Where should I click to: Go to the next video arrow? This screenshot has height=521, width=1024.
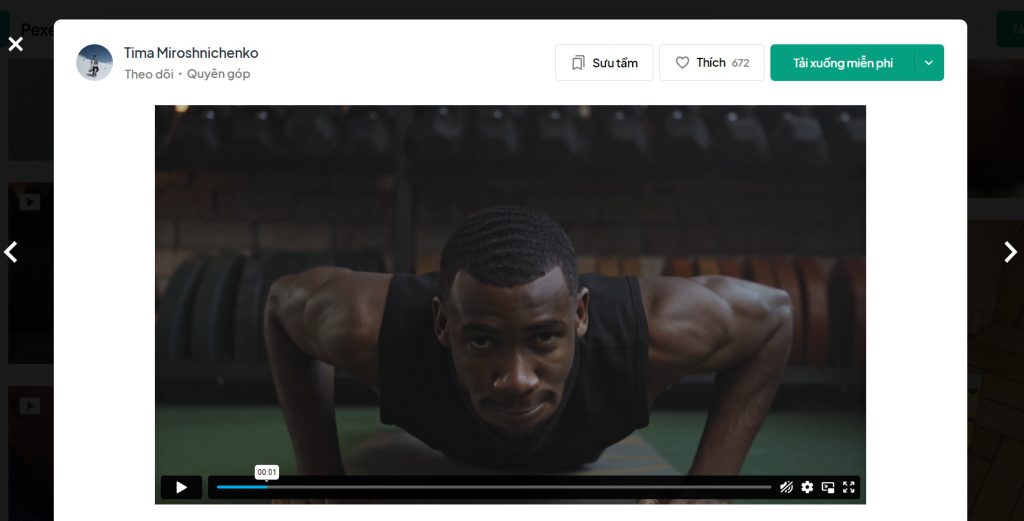[1010, 252]
